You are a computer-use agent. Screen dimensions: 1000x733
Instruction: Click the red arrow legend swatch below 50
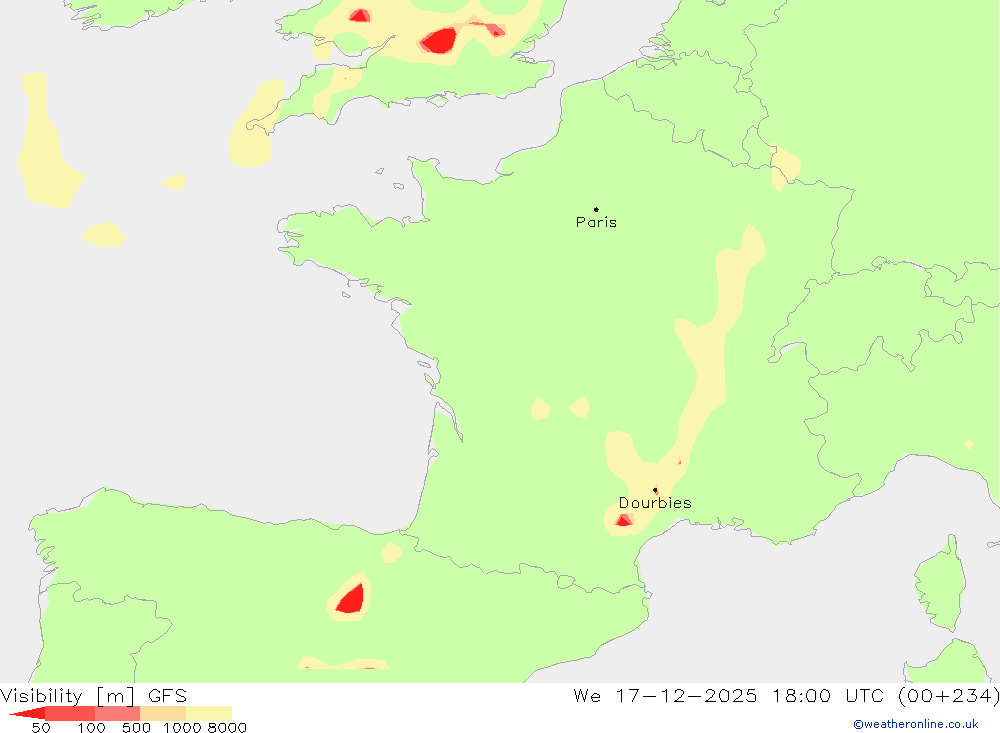click(29, 713)
